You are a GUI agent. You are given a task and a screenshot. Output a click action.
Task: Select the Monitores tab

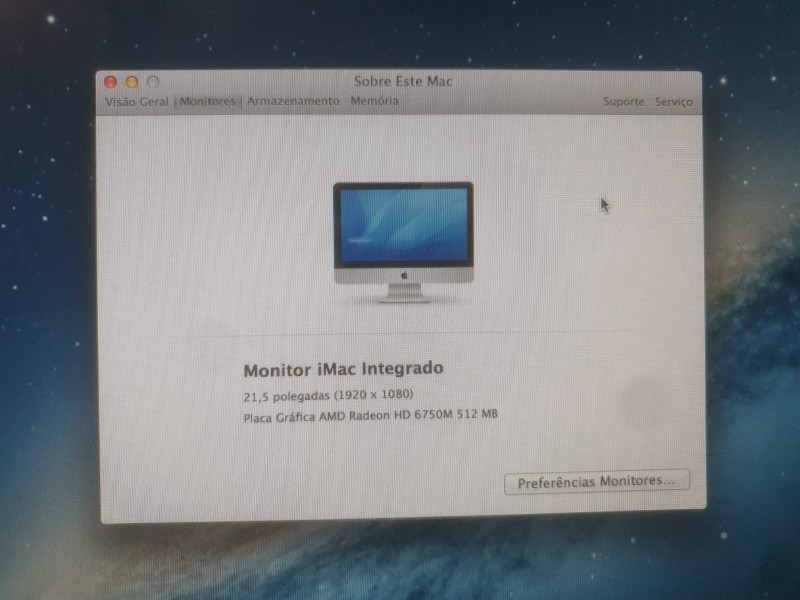pos(207,102)
